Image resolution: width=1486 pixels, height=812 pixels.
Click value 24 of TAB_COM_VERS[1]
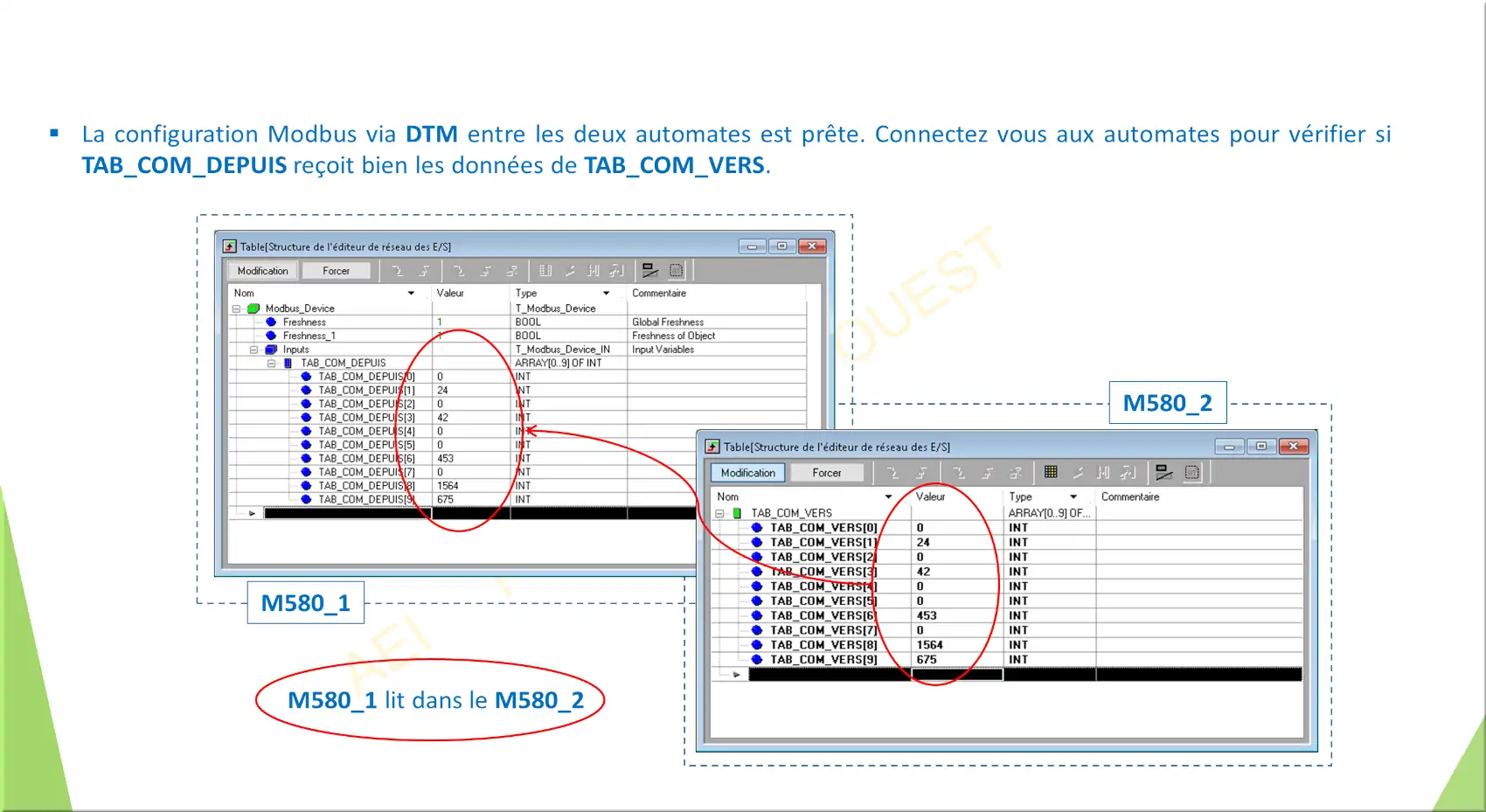[923, 543]
